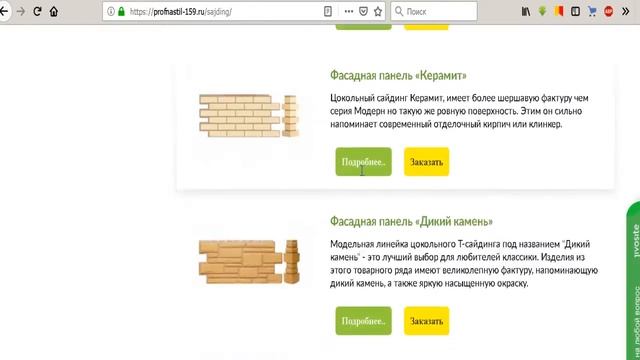Open Подробнее for Керамит panel
The image size is (640, 360).
[x=363, y=162]
